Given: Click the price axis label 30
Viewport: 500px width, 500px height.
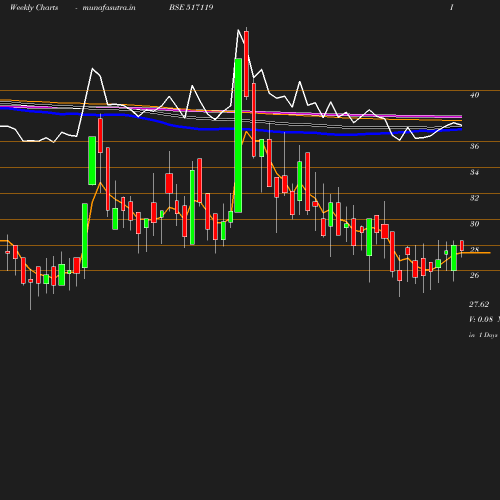Looking at the screenshot, I should point(474,224).
